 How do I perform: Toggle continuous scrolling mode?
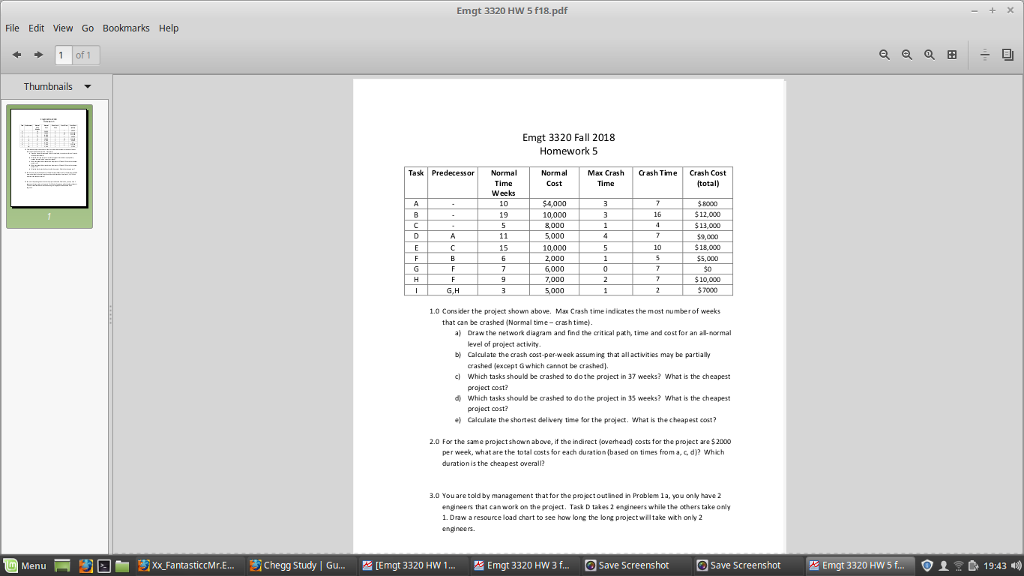985,55
